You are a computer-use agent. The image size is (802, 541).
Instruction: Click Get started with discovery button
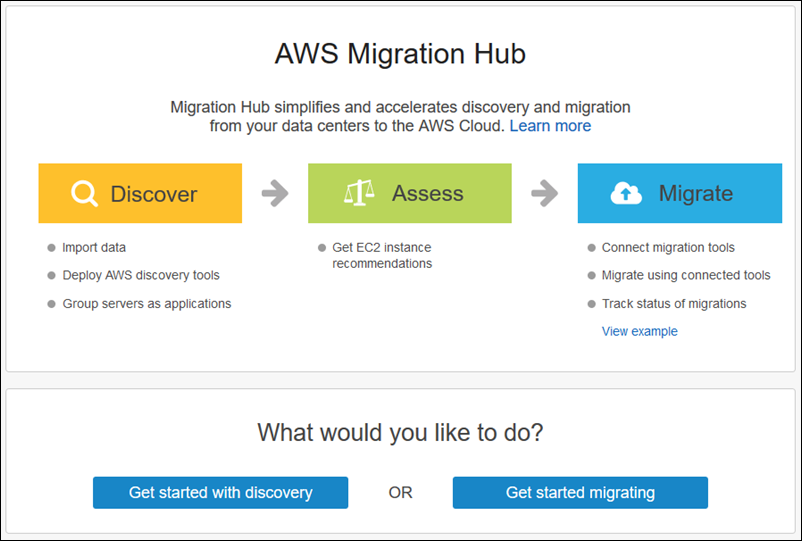click(x=220, y=492)
